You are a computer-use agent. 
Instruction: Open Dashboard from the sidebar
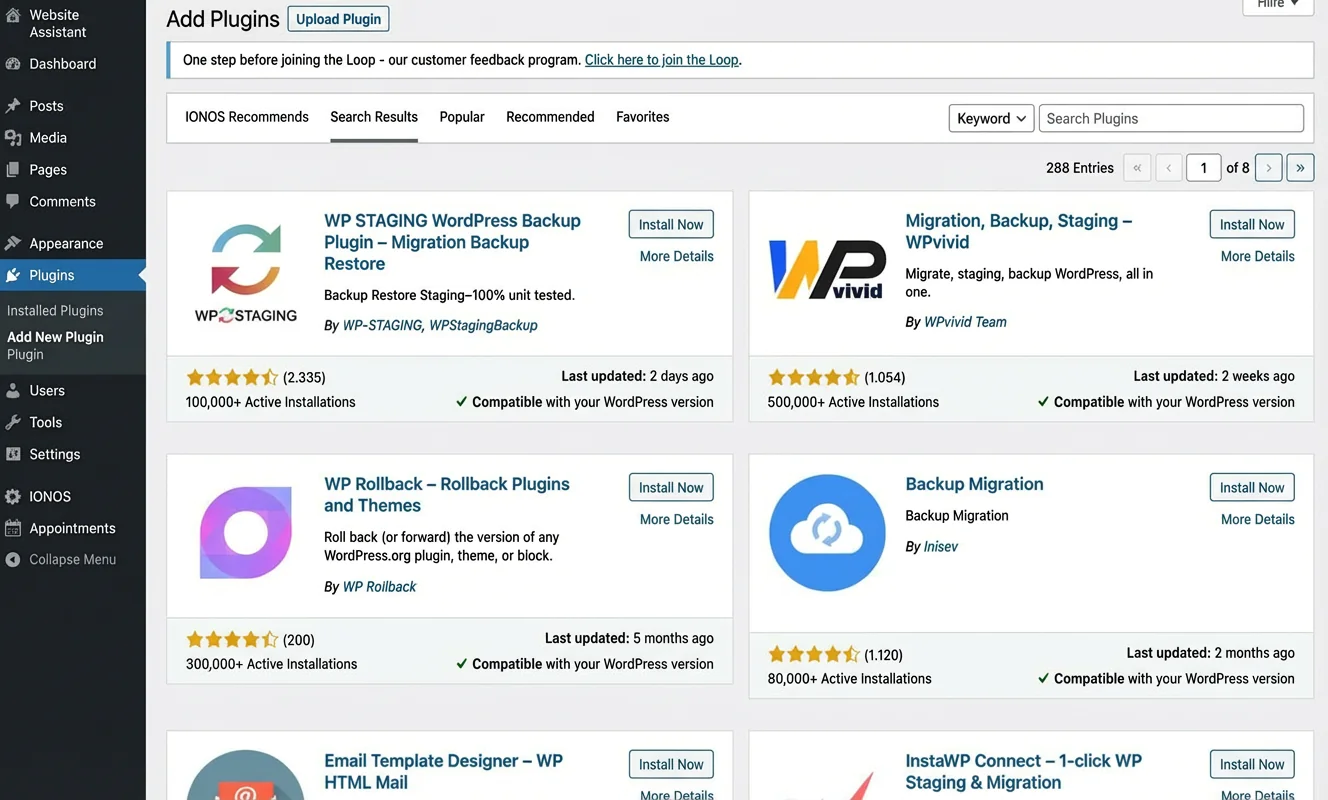(62, 64)
